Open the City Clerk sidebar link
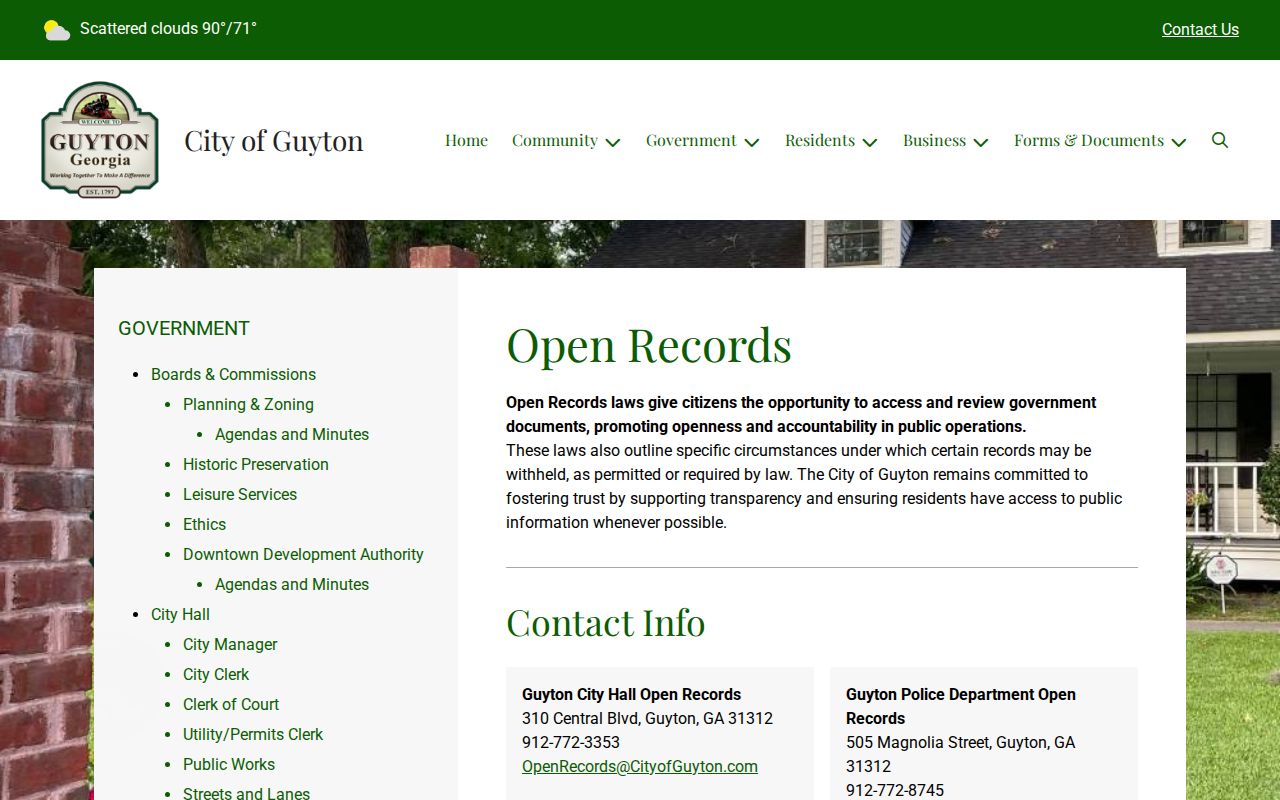The image size is (1280, 800). pyautogui.click(x=216, y=674)
